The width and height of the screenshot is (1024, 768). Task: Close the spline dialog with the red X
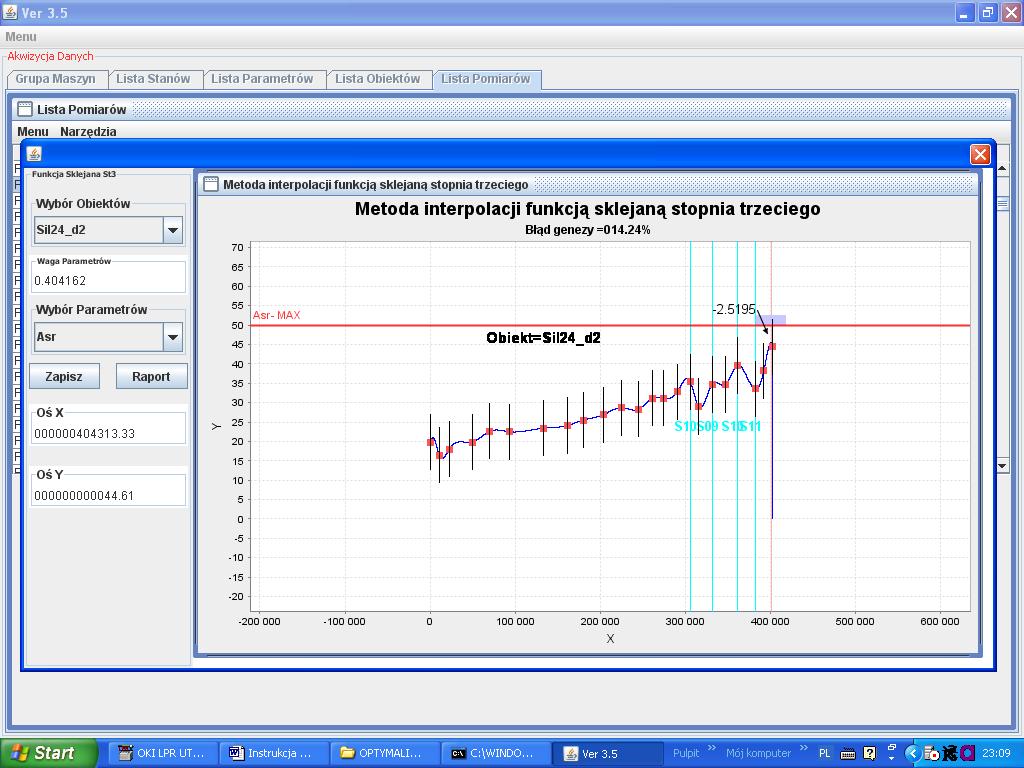[x=980, y=154]
